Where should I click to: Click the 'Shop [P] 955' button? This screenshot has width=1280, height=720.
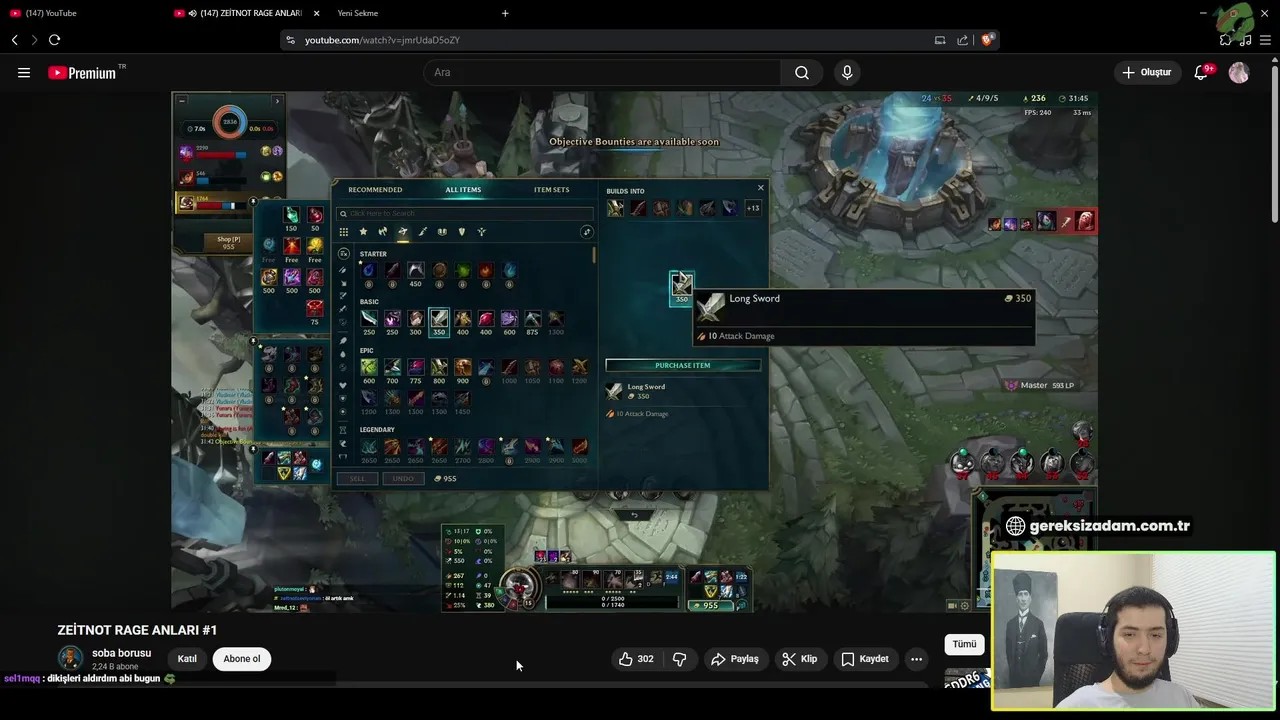229,243
